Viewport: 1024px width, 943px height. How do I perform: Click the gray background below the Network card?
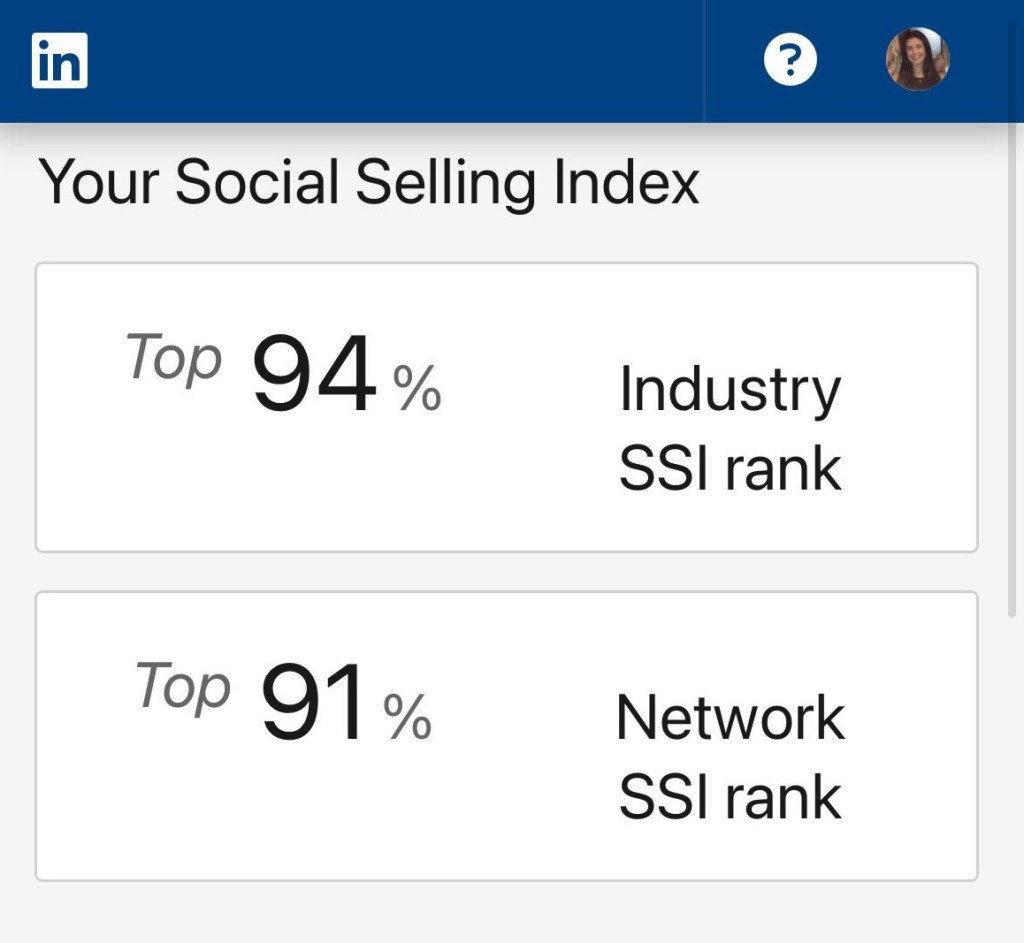[x=506, y=912]
